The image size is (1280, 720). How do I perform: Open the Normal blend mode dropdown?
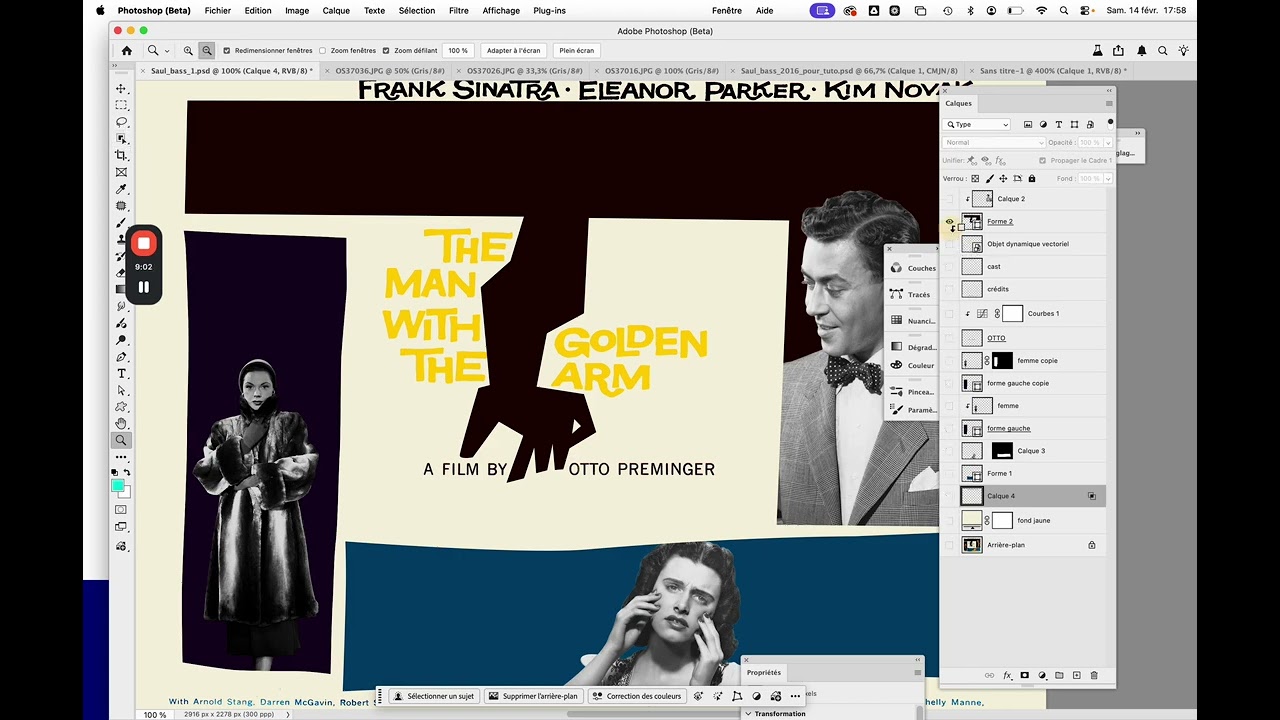[994, 142]
